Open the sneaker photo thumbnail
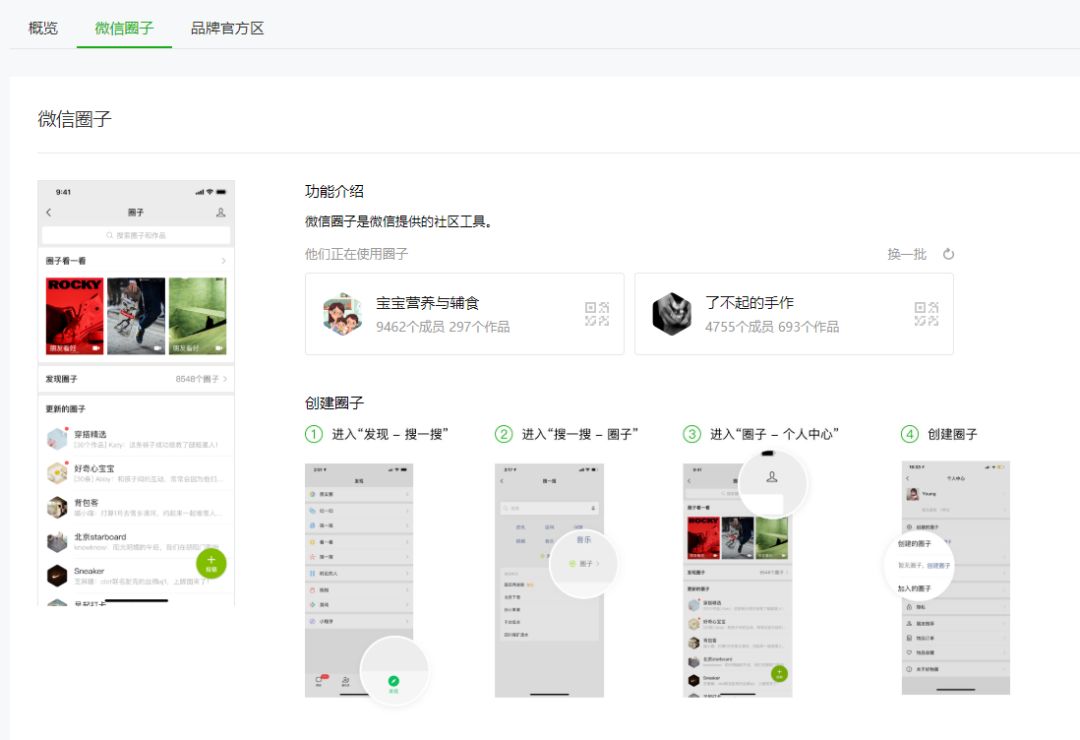Screen dimensions: 1080x740 [x=136, y=316]
